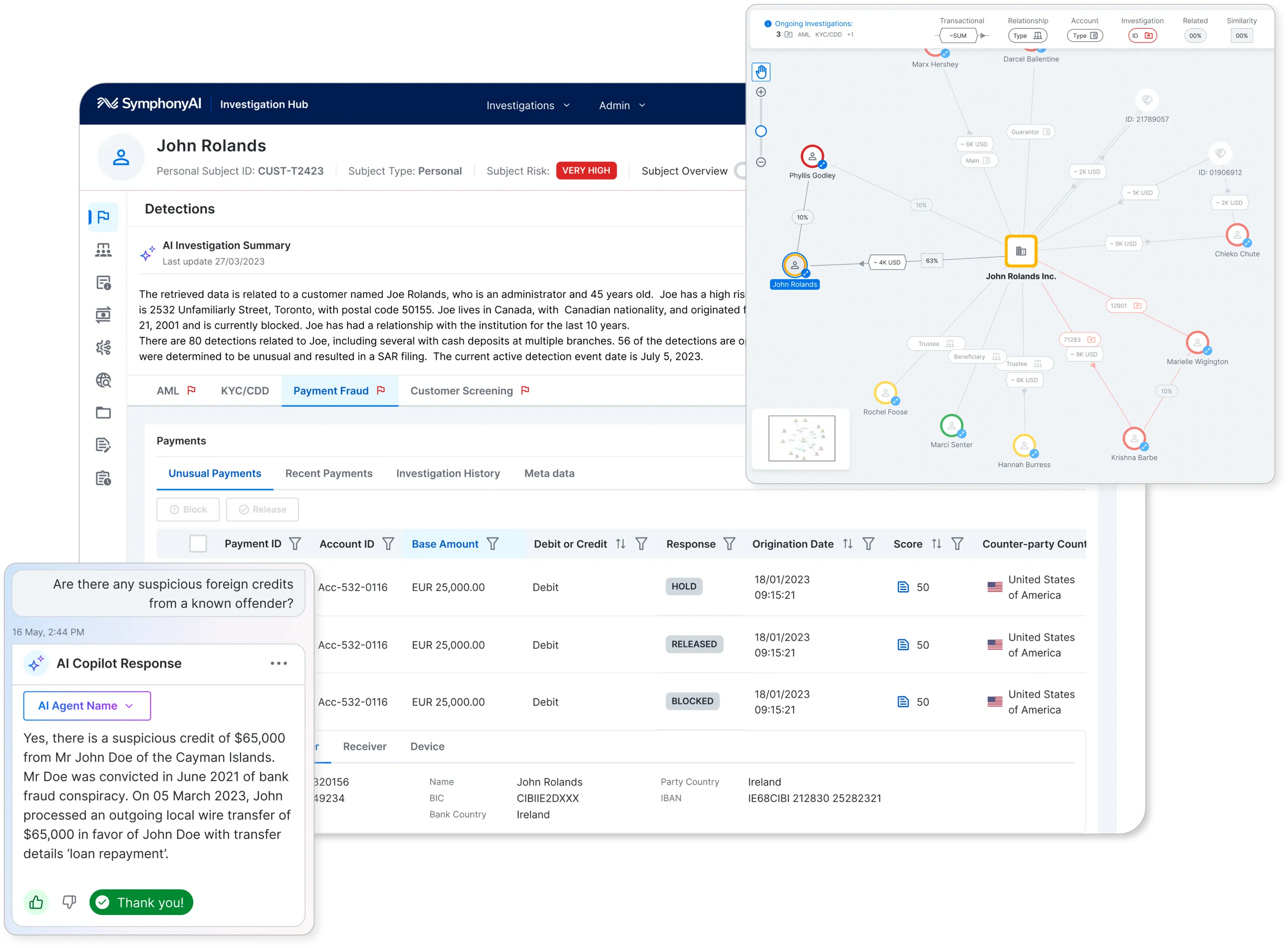Screen dimensions: 1288x948
Task: Filter the Debit or Credit column
Action: pos(641,544)
